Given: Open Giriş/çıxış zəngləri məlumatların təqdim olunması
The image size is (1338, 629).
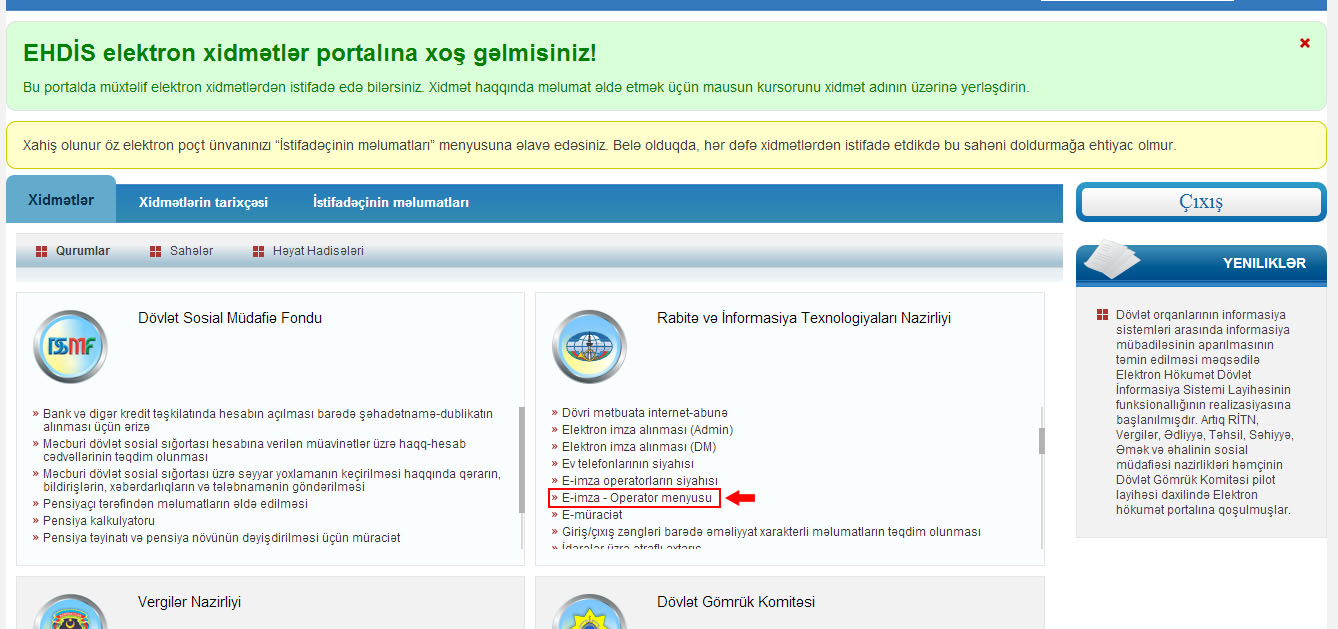Looking at the screenshot, I should 771,532.
